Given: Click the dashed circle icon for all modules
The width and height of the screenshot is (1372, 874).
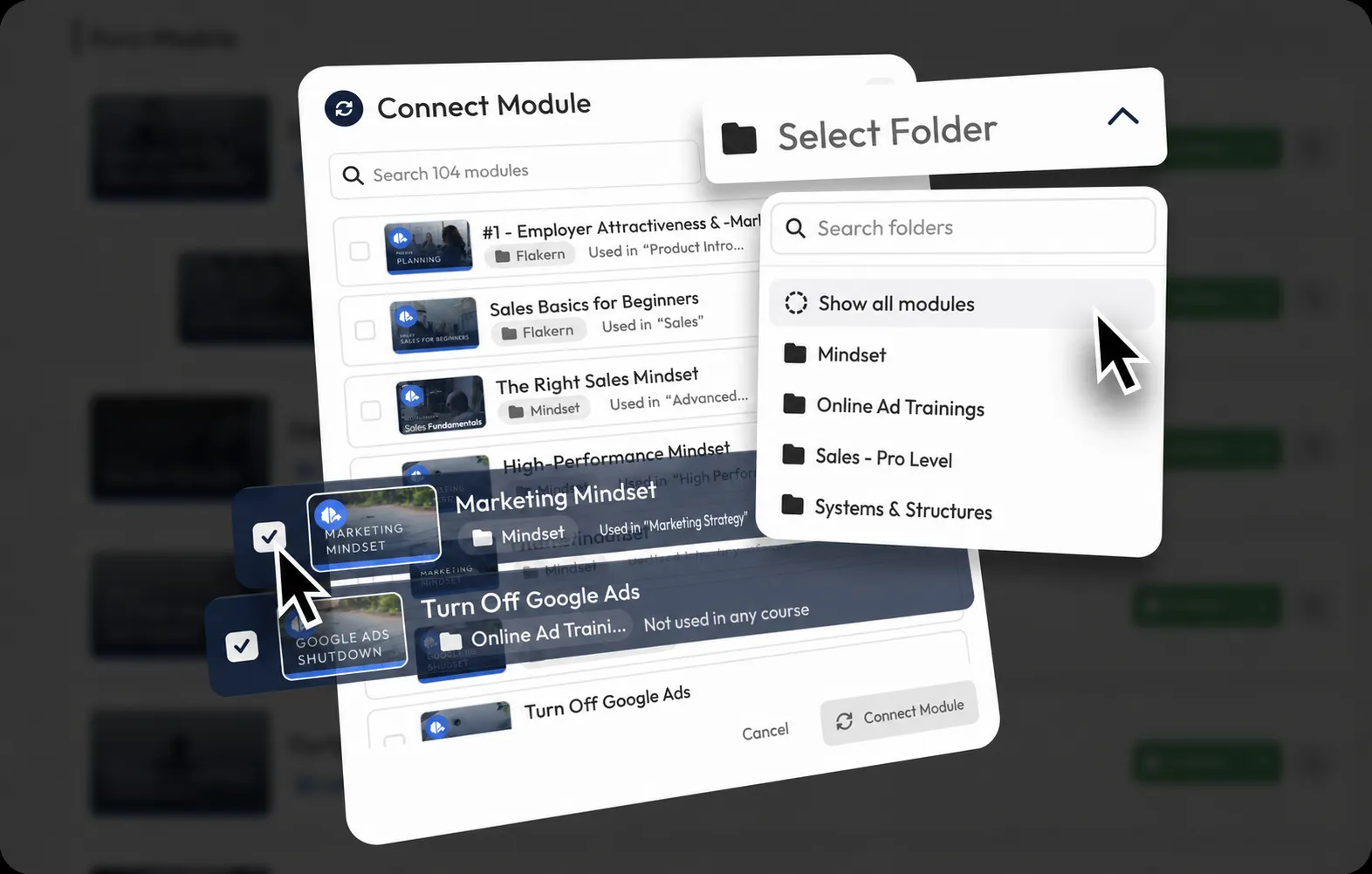Looking at the screenshot, I should click(x=796, y=303).
